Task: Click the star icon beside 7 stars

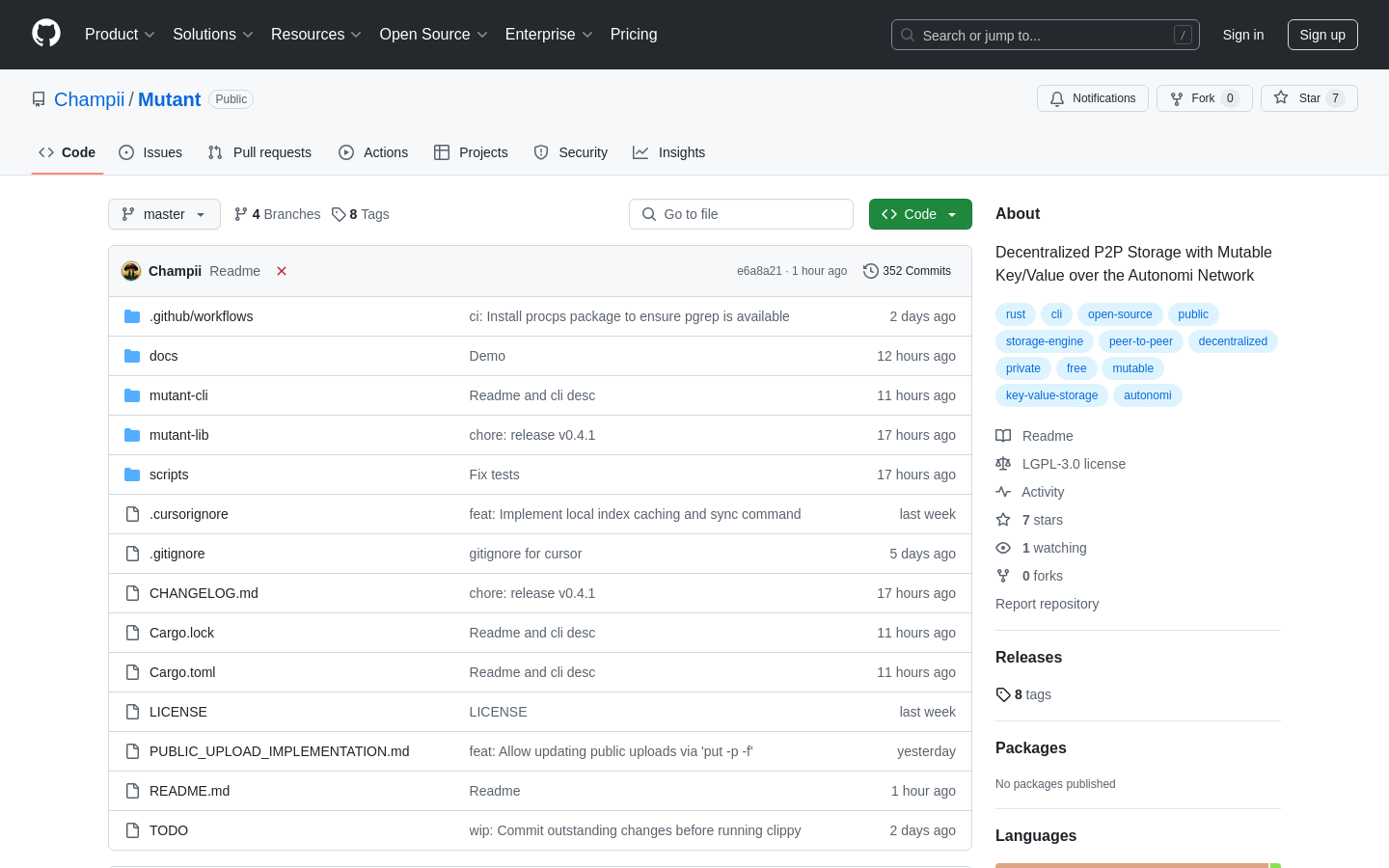Action: 1003,520
